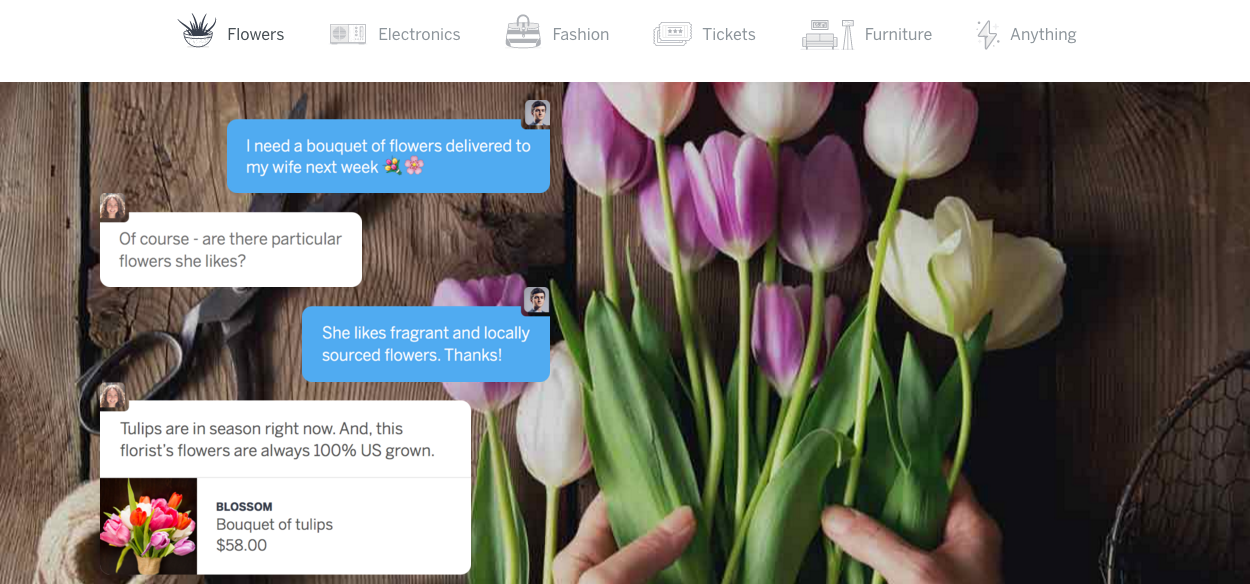Click the man's avatar above 'She likes fragrant' message
The width and height of the screenshot is (1250, 584).
tap(537, 300)
